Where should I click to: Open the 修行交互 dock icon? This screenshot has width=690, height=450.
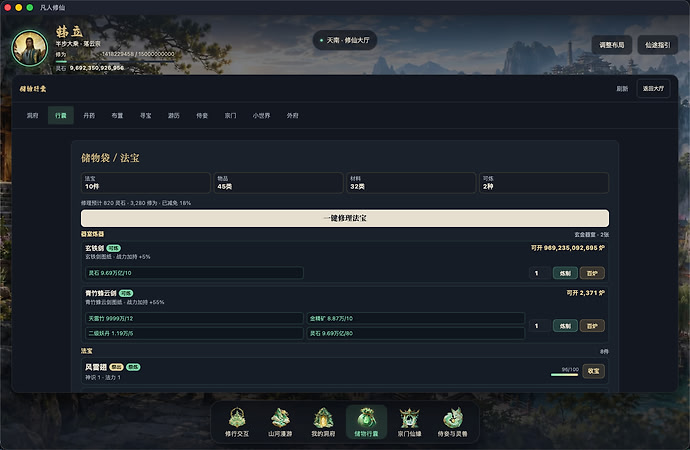click(237, 422)
